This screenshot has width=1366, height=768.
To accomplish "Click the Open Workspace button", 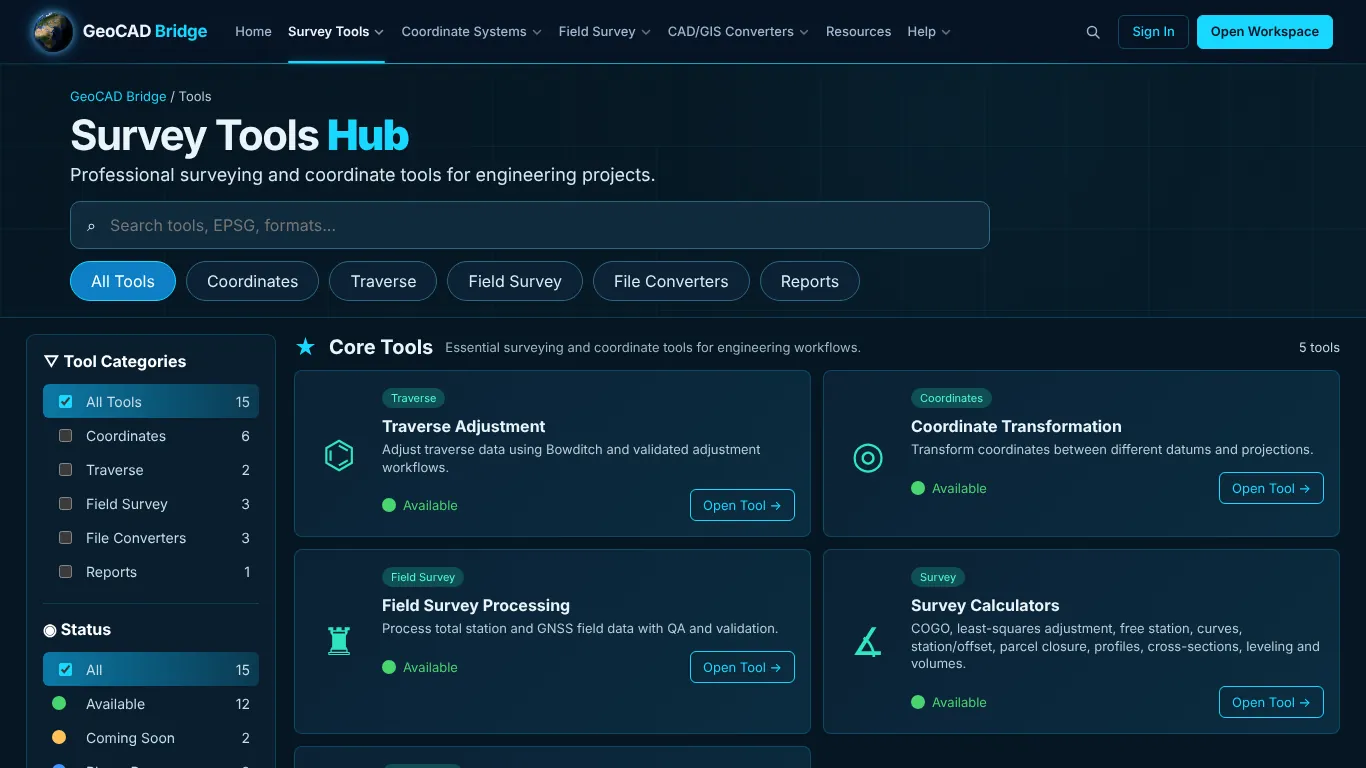I will pos(1265,32).
